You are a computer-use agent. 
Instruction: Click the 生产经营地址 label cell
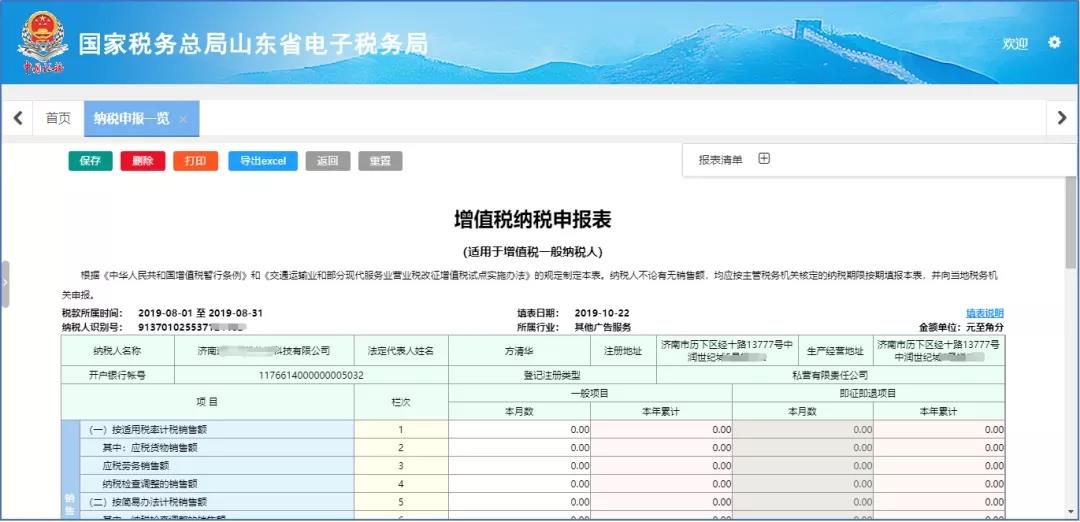(x=835, y=351)
